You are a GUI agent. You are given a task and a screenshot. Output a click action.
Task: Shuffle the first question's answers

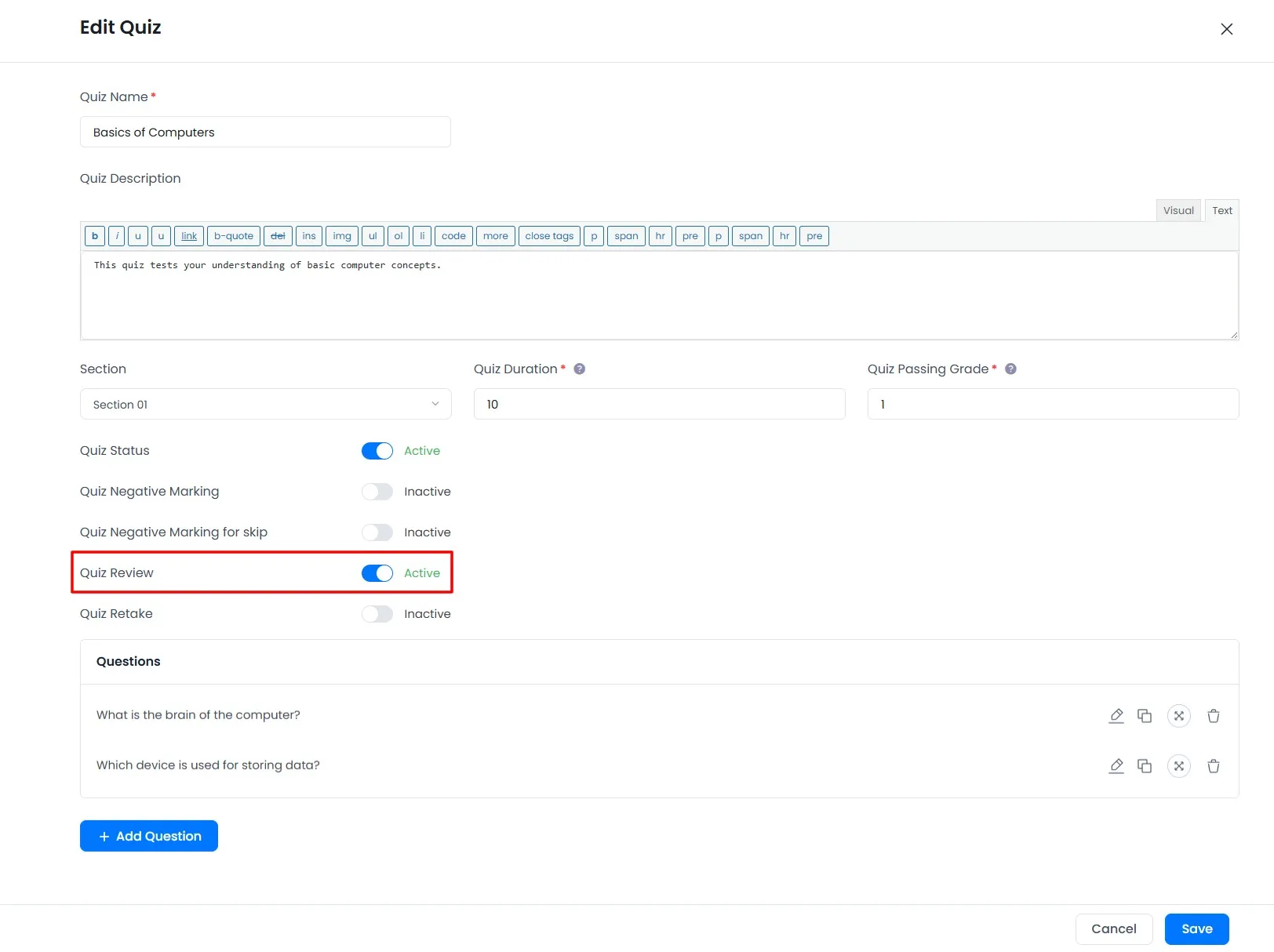point(1179,715)
